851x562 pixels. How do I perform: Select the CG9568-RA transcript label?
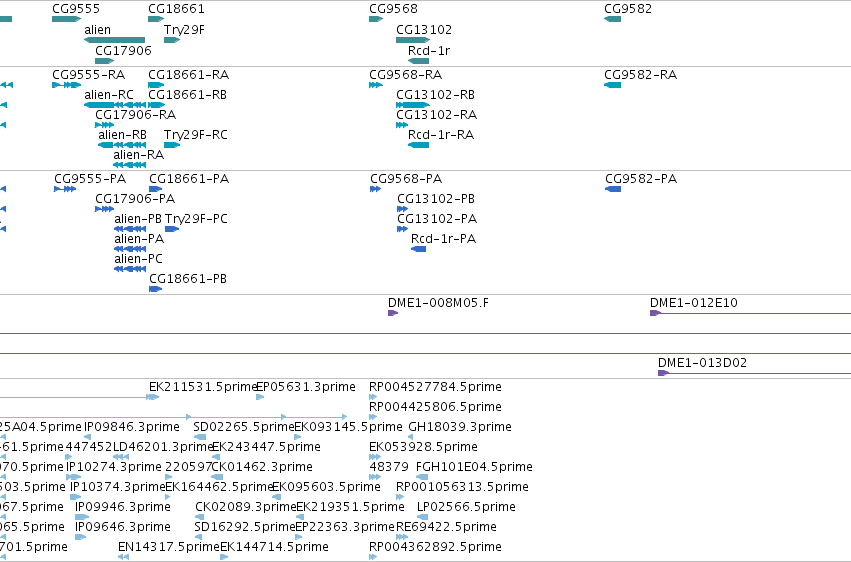pyautogui.click(x=405, y=74)
